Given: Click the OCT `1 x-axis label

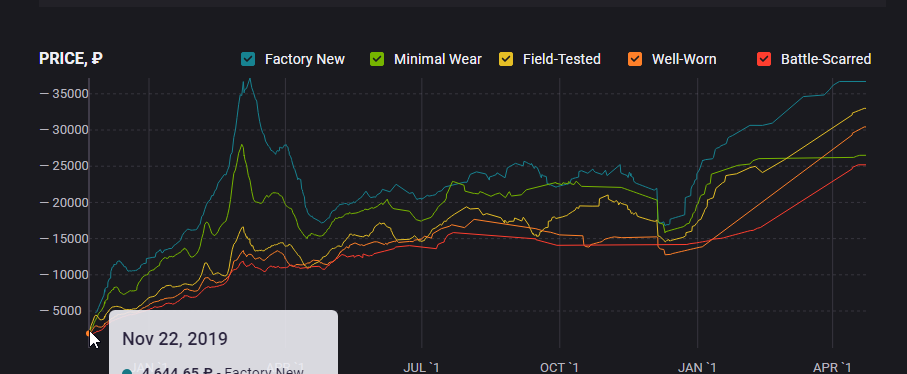Looking at the screenshot, I should (559, 368).
